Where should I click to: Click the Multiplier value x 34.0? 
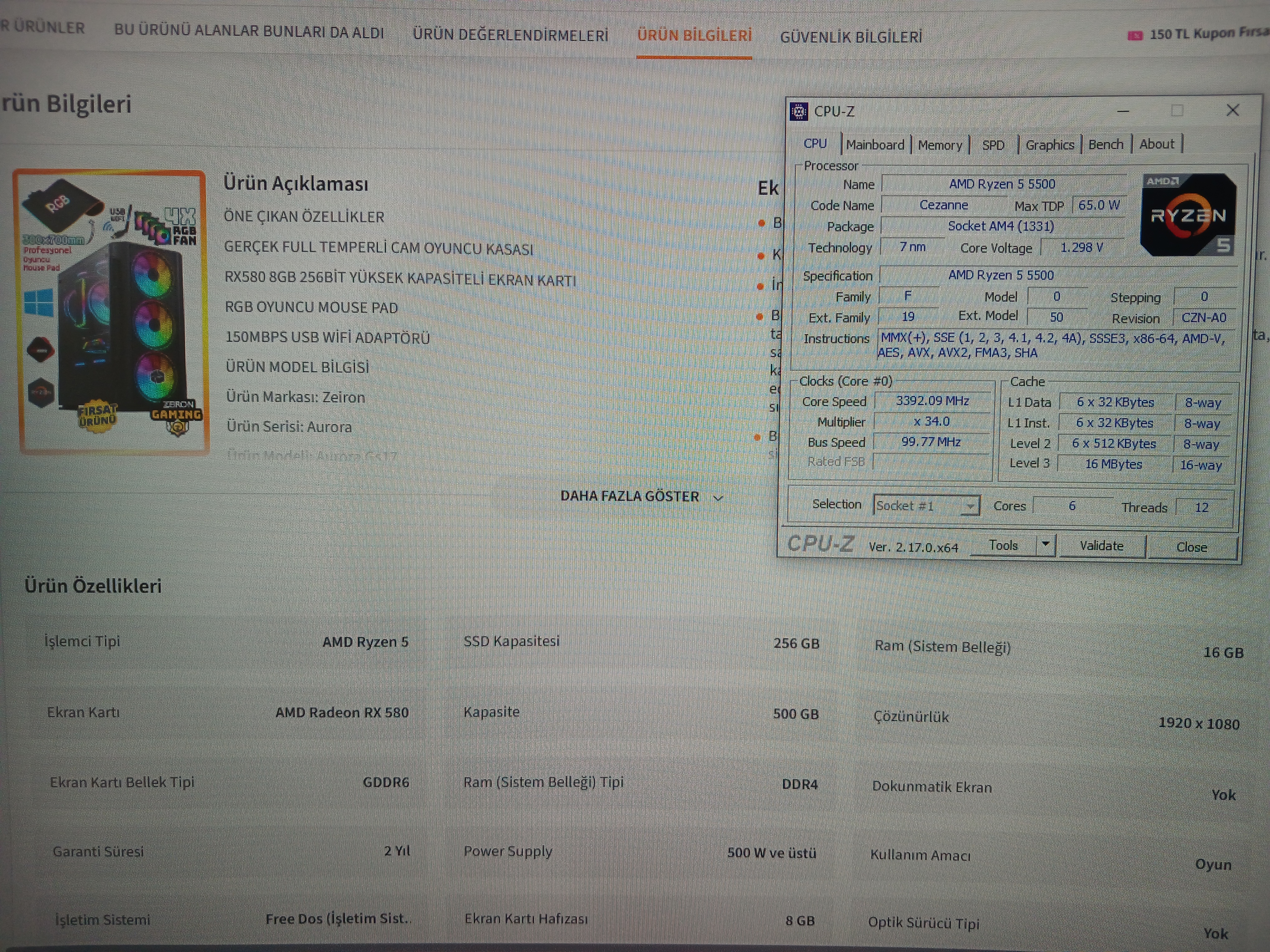tap(931, 421)
